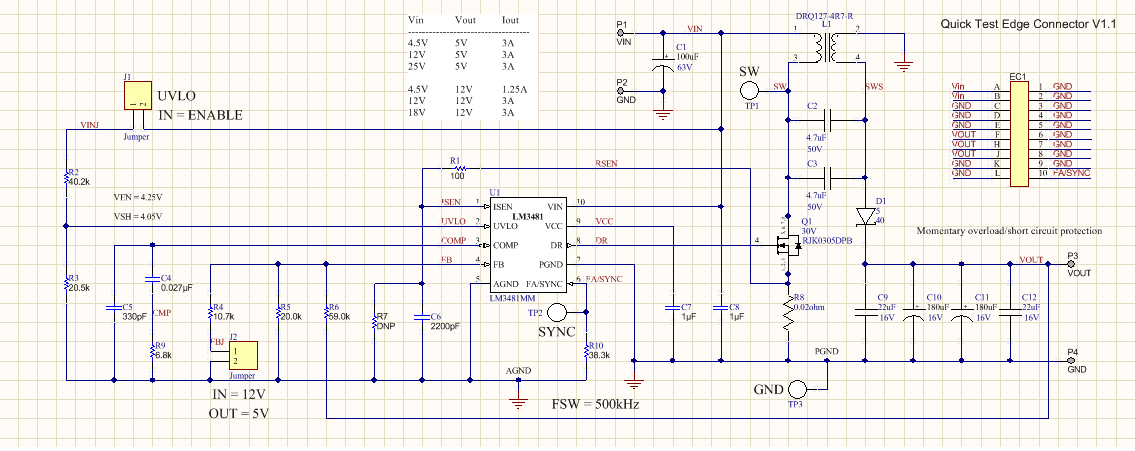Select capacitor C10 180uF symbol
The width and height of the screenshot is (1135, 451).
coord(914,313)
